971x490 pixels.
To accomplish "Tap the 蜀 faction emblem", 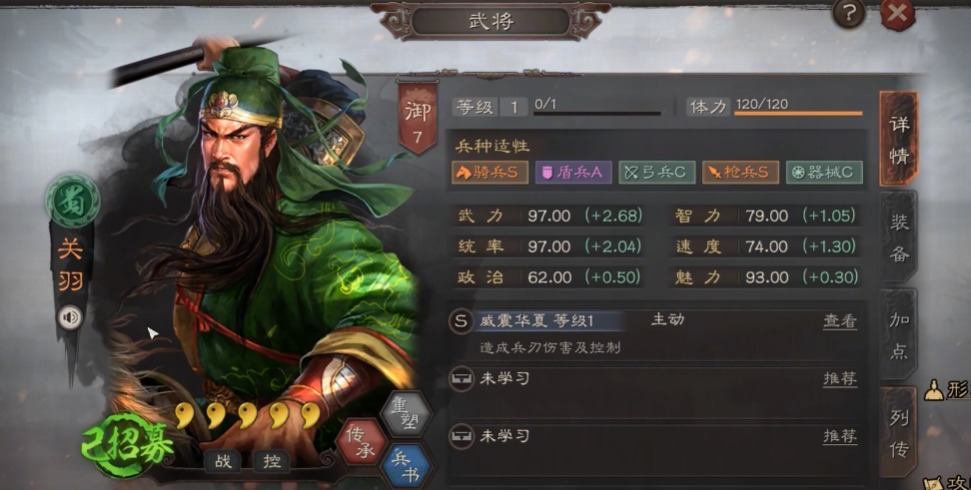I will (72, 201).
